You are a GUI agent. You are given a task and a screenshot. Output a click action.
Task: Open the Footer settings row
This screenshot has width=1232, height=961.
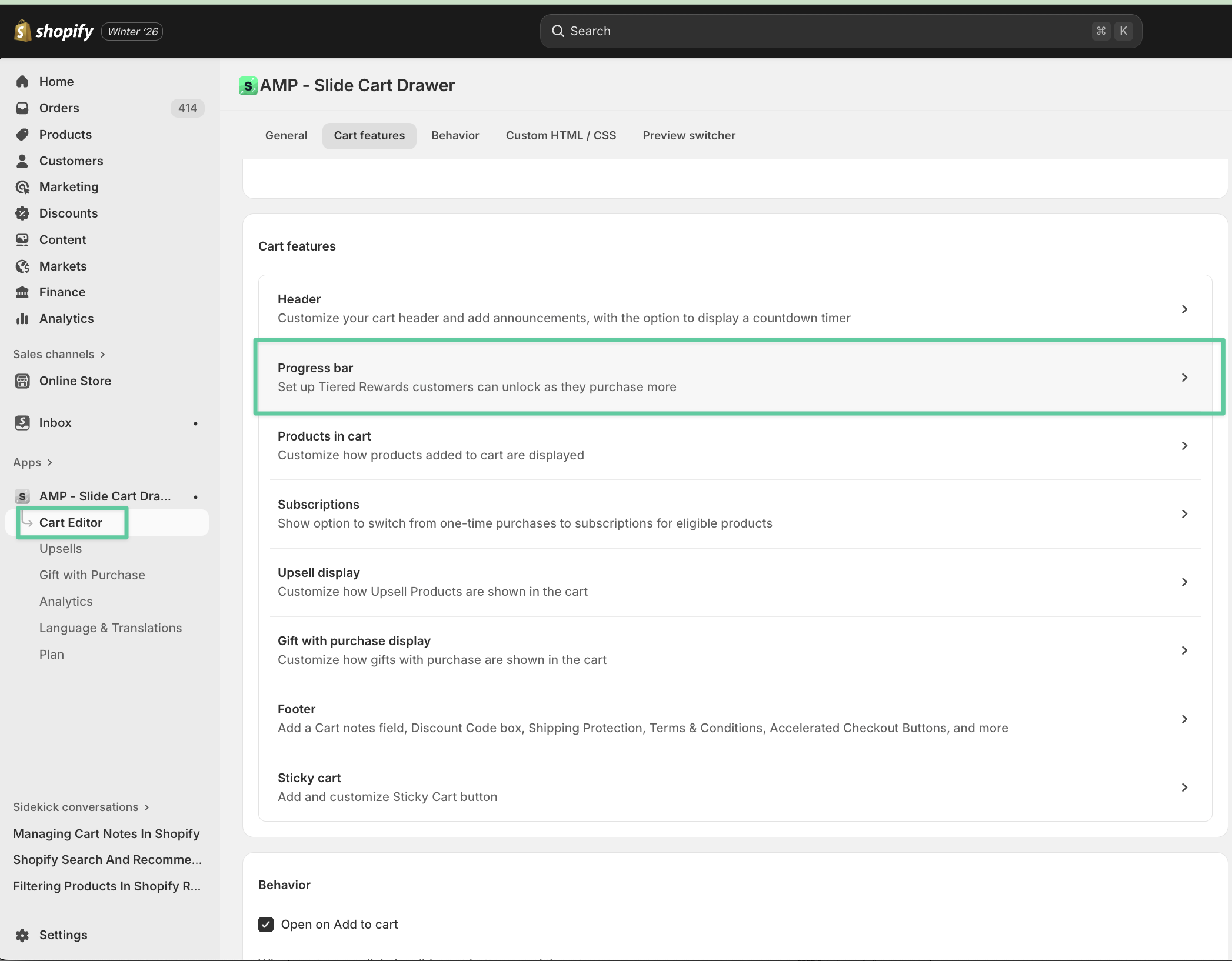click(x=734, y=719)
